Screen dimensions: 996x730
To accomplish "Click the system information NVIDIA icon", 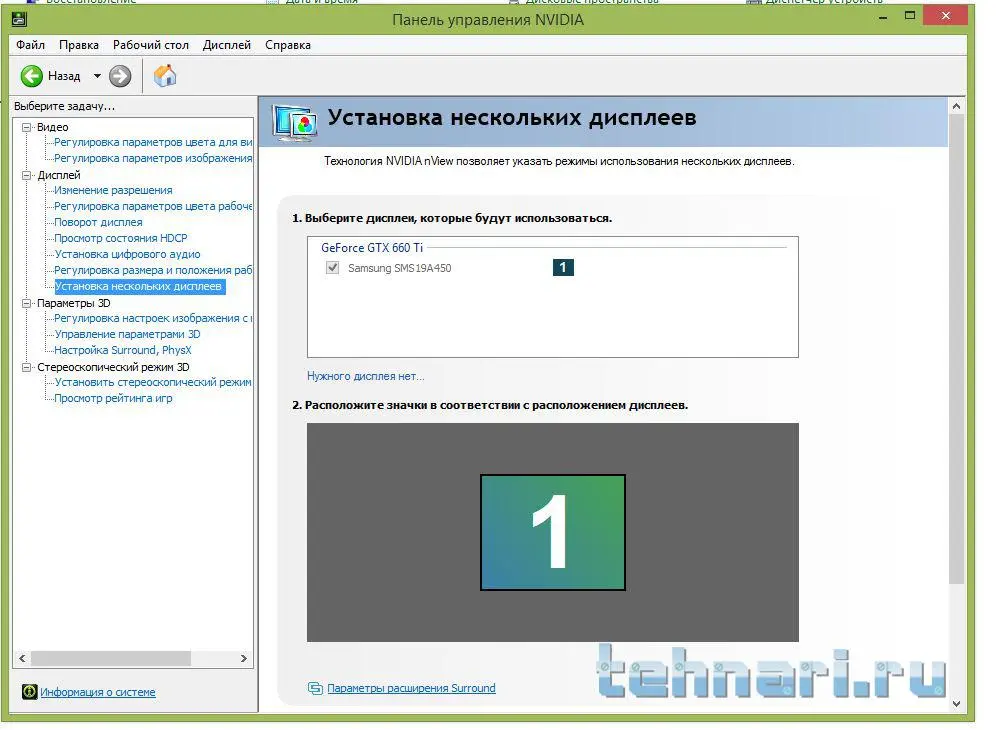I will coord(29,691).
